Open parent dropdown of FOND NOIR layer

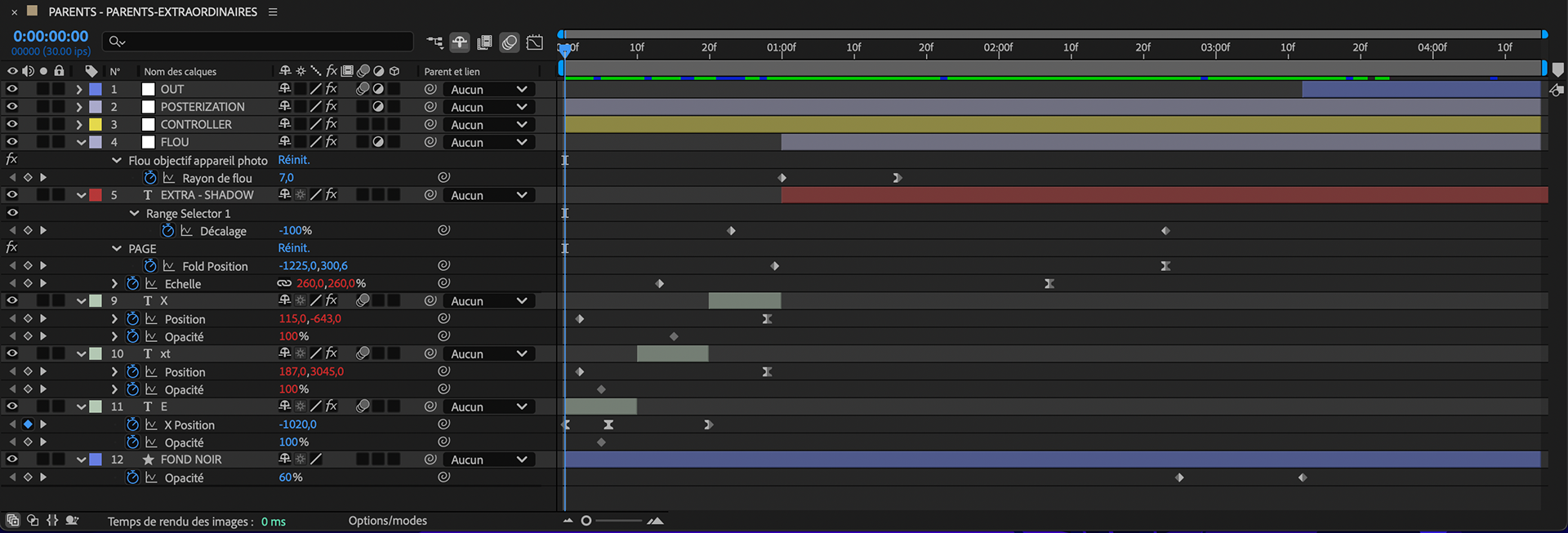coord(489,460)
